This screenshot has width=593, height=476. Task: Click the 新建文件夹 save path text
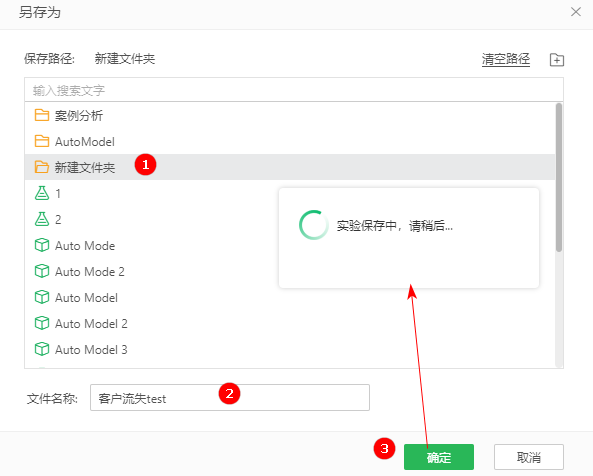(x=124, y=59)
